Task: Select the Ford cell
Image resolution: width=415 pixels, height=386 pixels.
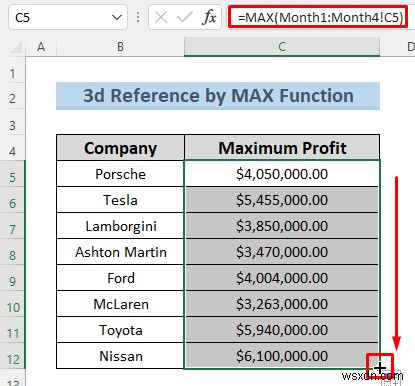Action: point(120,278)
